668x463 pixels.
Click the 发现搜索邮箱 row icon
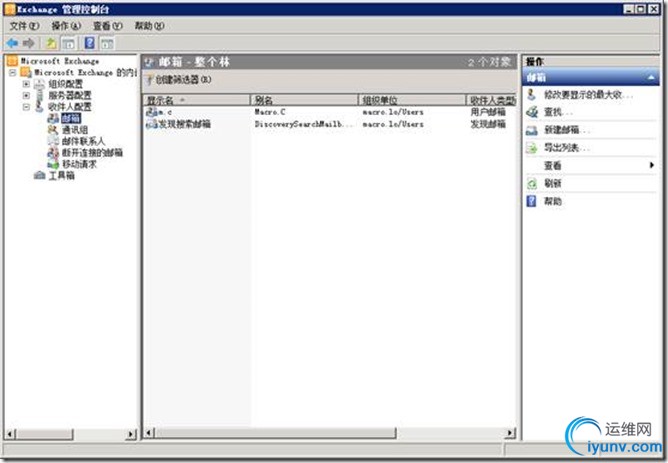(x=151, y=124)
